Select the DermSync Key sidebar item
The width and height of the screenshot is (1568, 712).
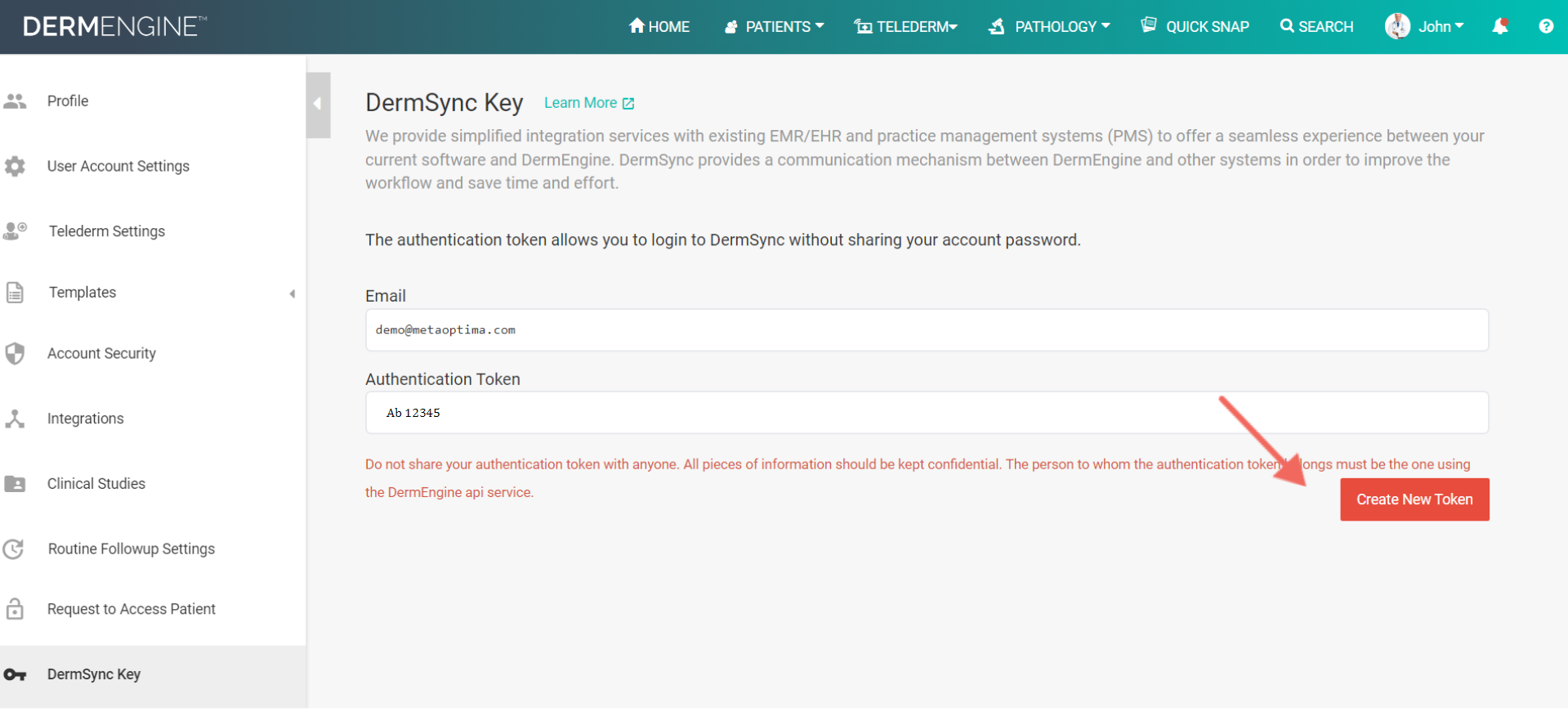(153, 675)
